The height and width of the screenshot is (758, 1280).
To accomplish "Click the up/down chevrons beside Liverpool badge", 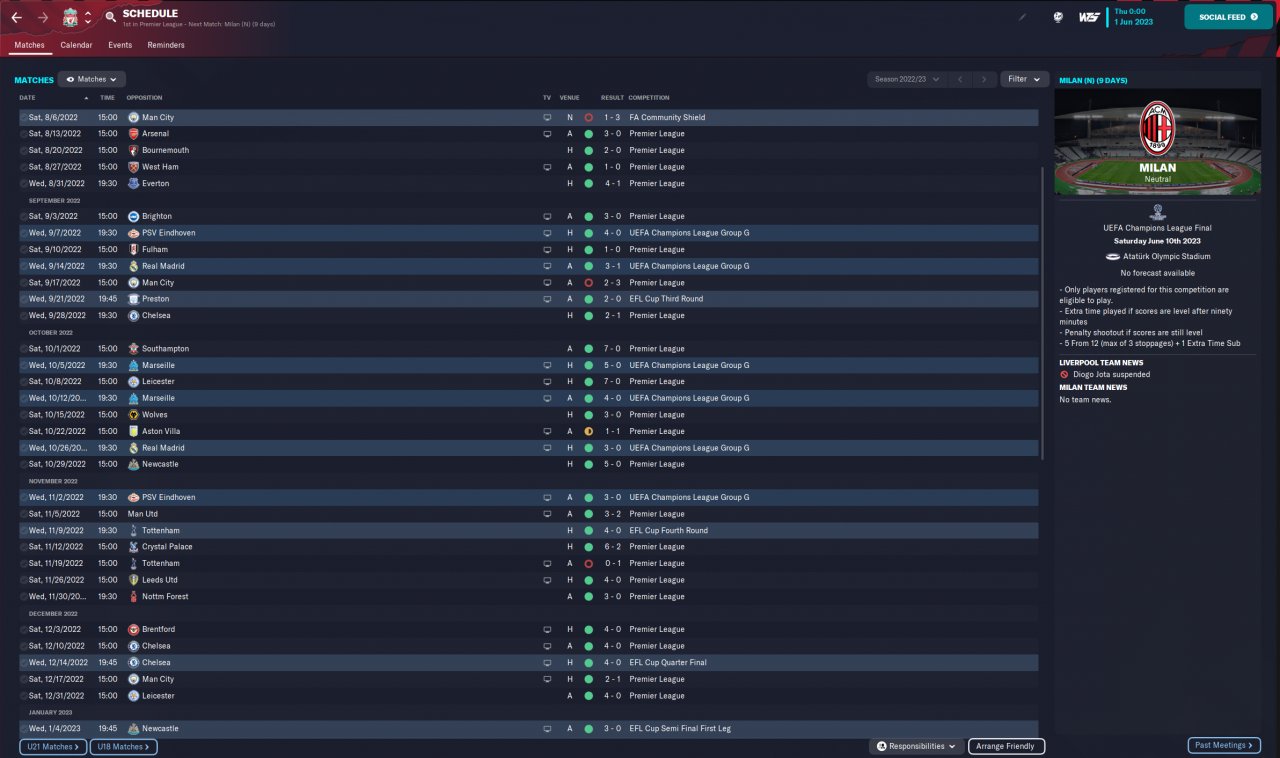I will coord(88,17).
